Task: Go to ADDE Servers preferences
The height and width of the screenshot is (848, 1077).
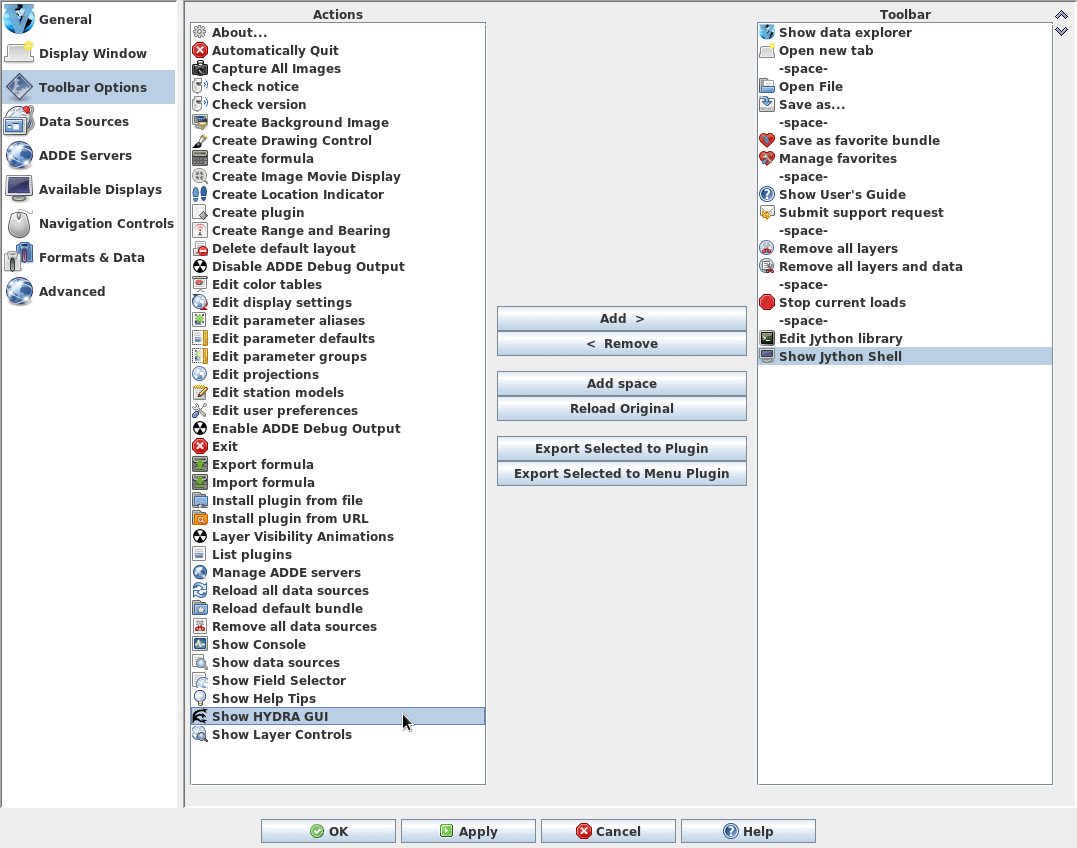Action: (89, 155)
